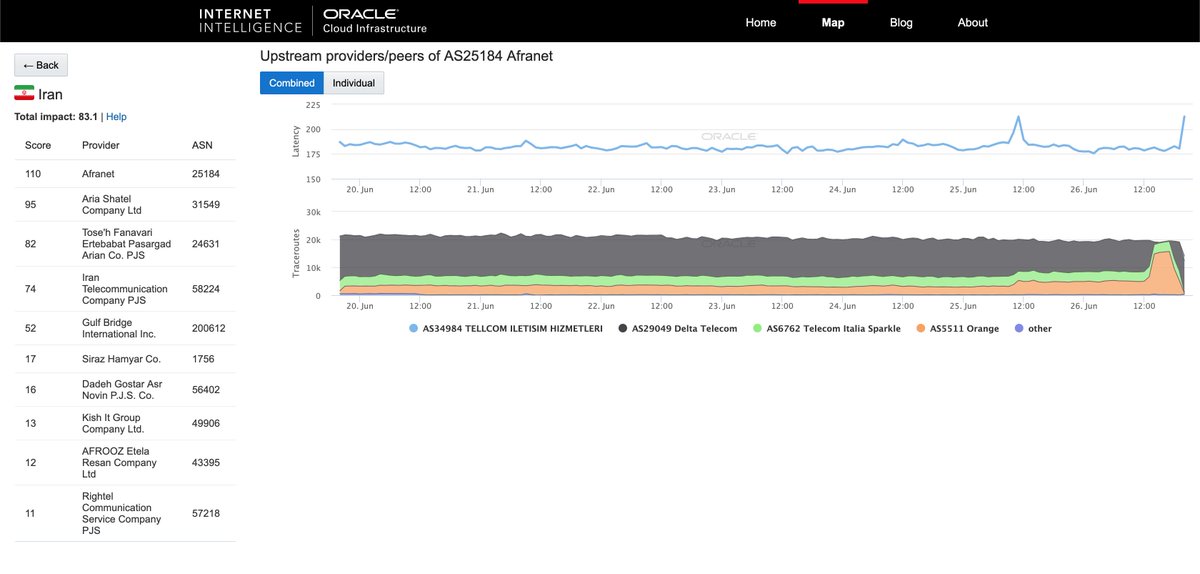Click ASN 56402 cell
Image resolution: width=1200 pixels, height=574 pixels.
(205, 390)
